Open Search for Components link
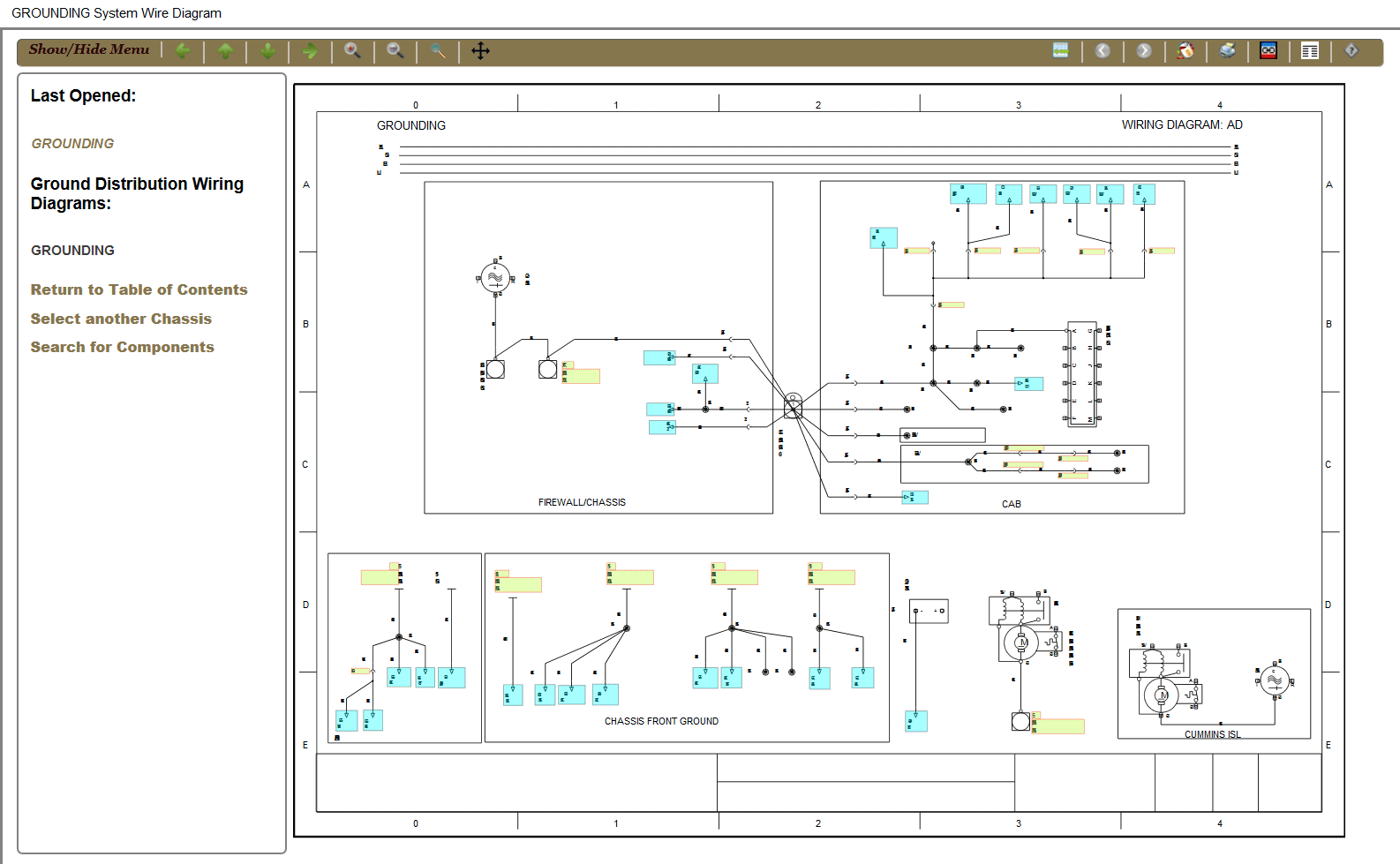The height and width of the screenshot is (864, 1400). click(x=122, y=348)
